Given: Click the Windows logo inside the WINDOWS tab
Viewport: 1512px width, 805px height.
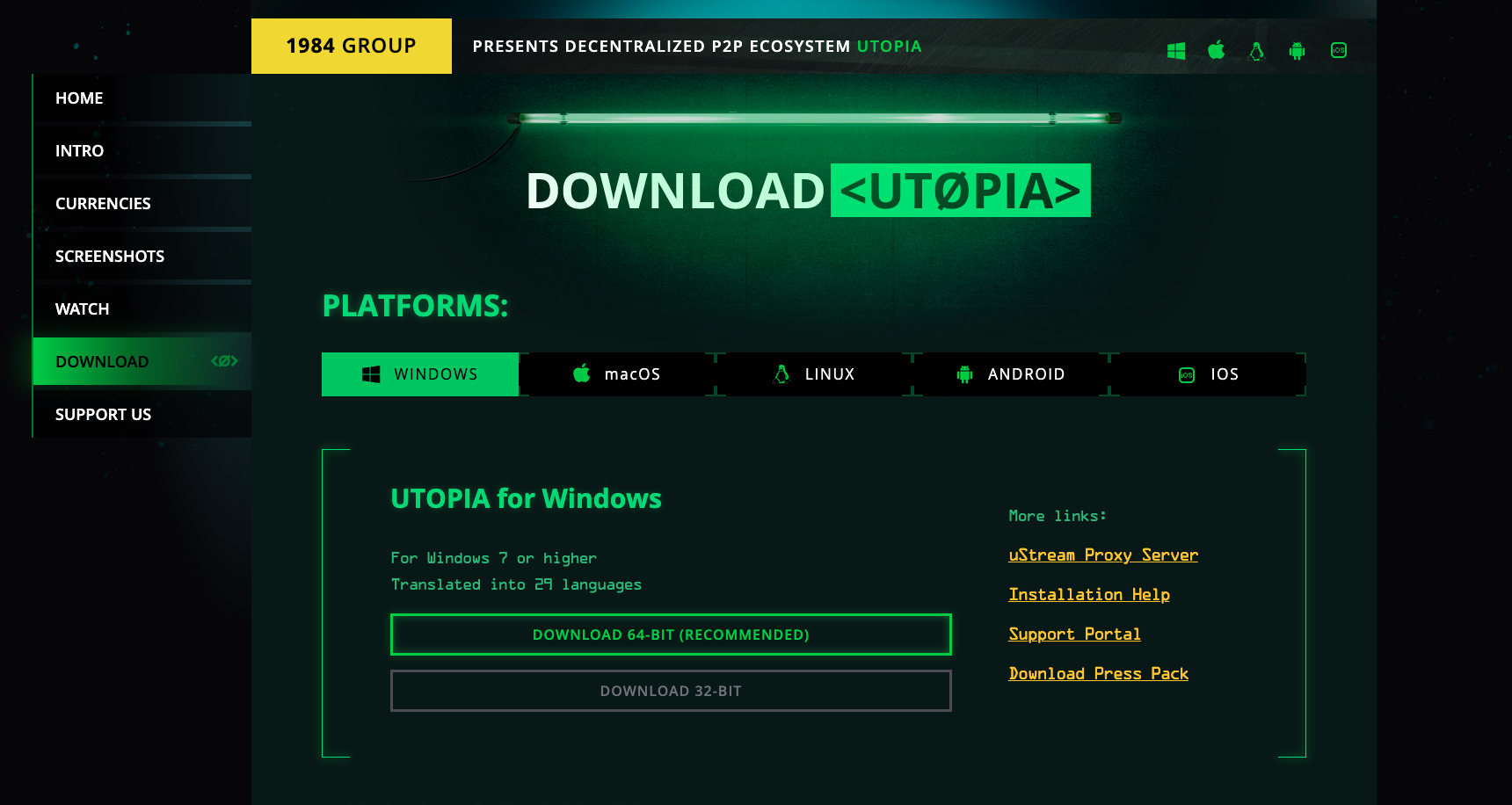Looking at the screenshot, I should point(371,374).
